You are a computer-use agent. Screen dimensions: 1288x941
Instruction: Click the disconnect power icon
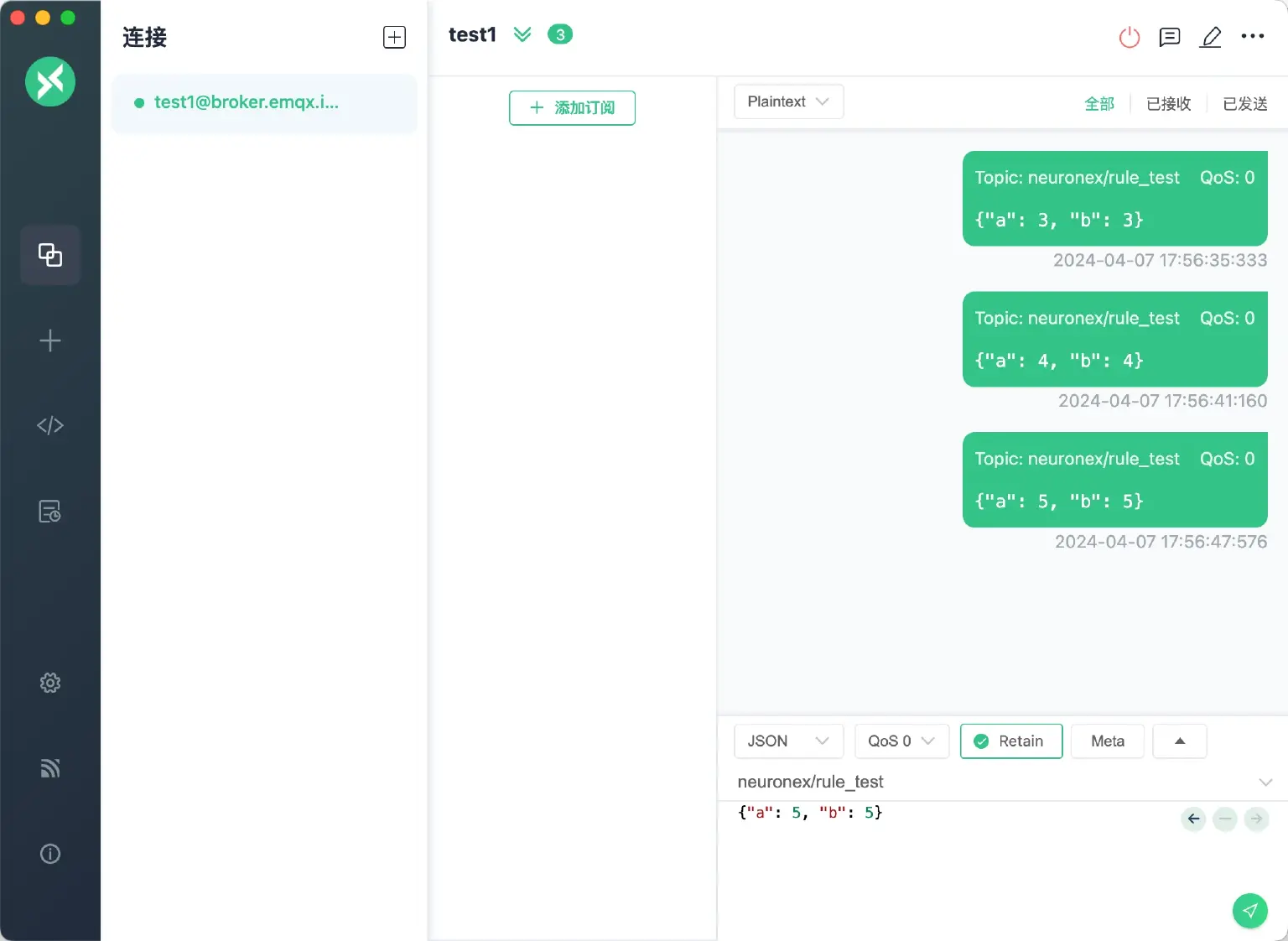point(1130,37)
